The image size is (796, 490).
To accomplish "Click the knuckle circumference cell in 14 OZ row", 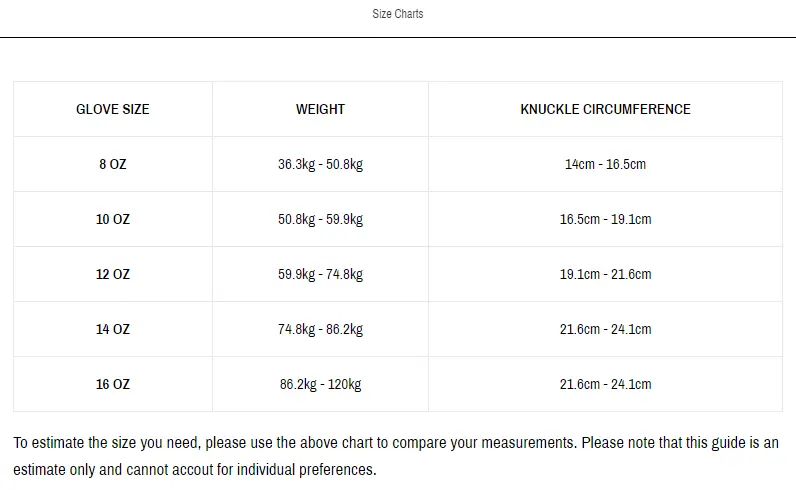I will pyautogui.click(x=605, y=329).
